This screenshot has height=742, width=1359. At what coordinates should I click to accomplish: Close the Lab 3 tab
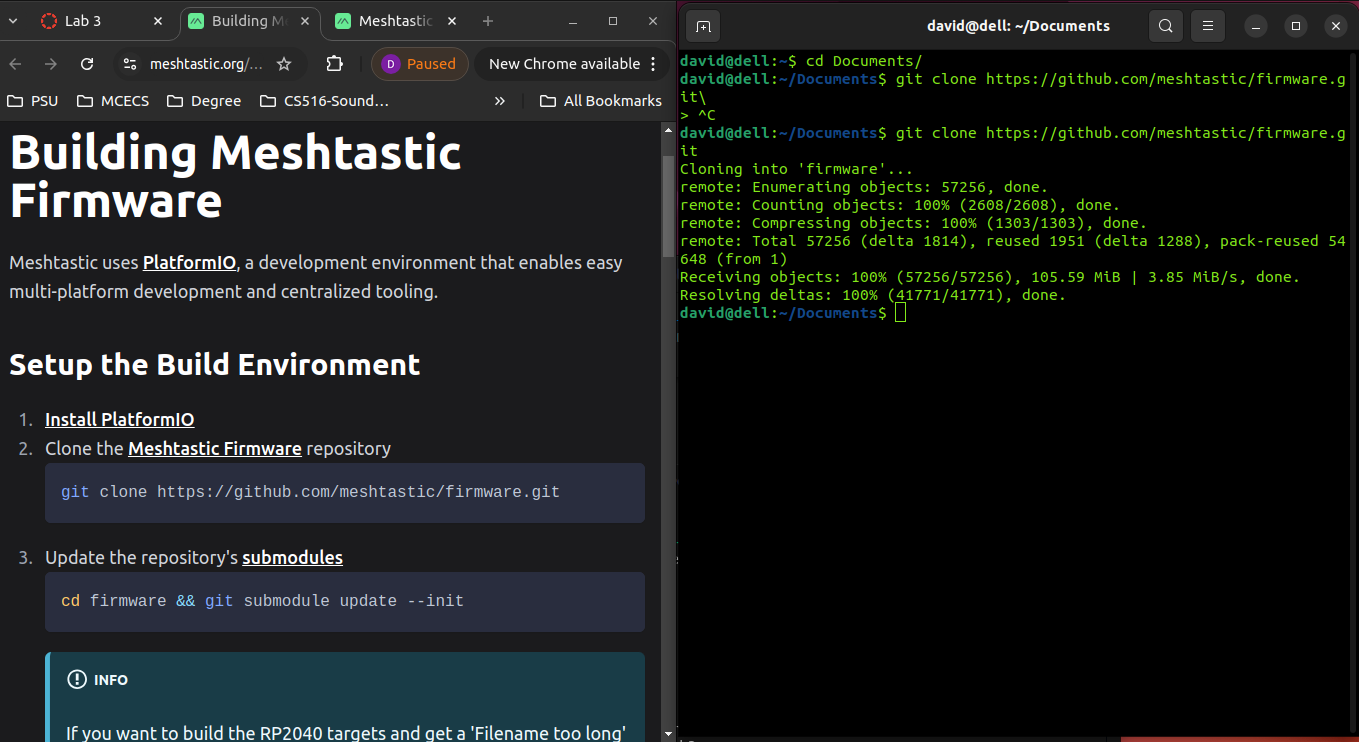159,21
